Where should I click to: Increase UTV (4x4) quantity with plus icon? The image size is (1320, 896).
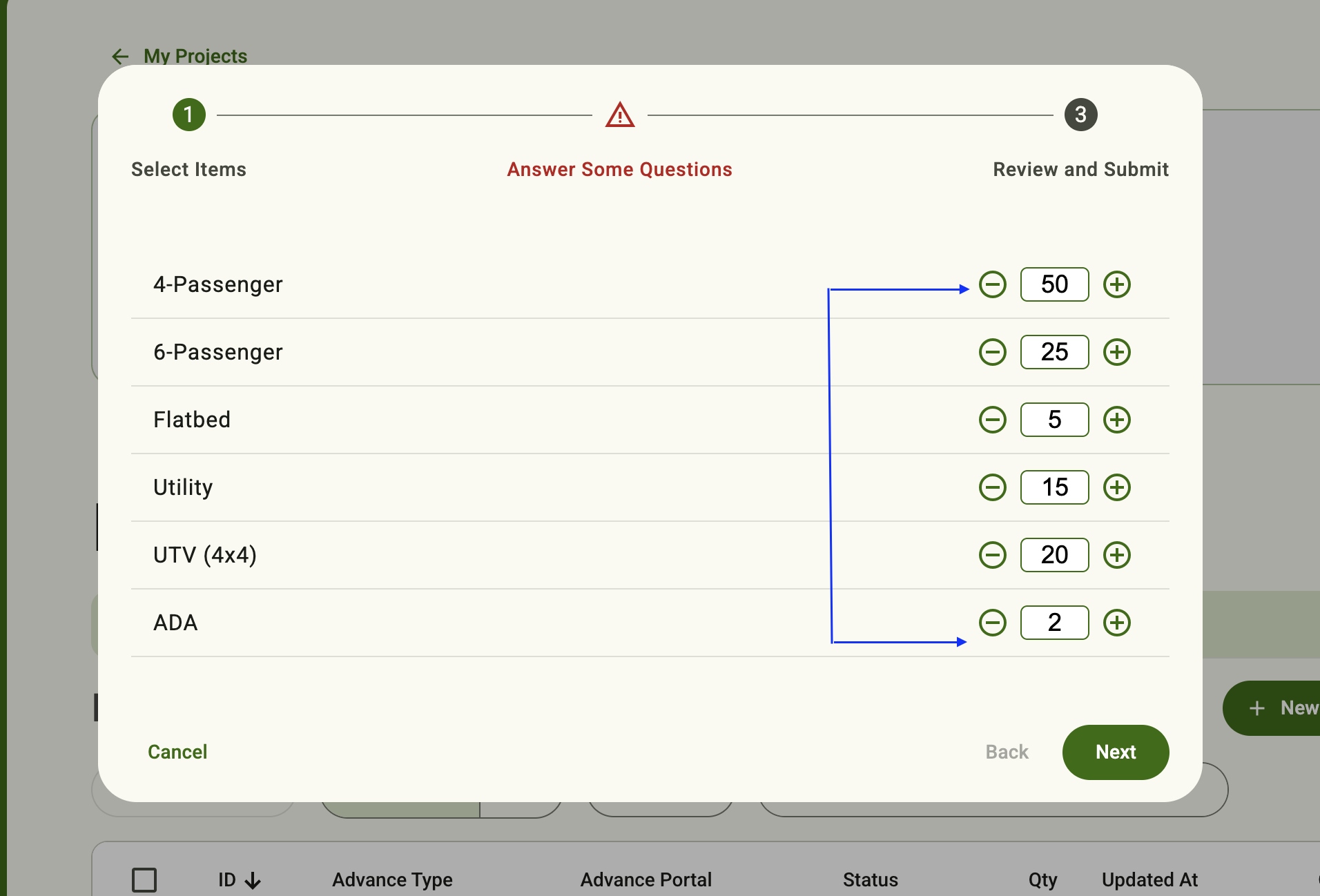1117,555
